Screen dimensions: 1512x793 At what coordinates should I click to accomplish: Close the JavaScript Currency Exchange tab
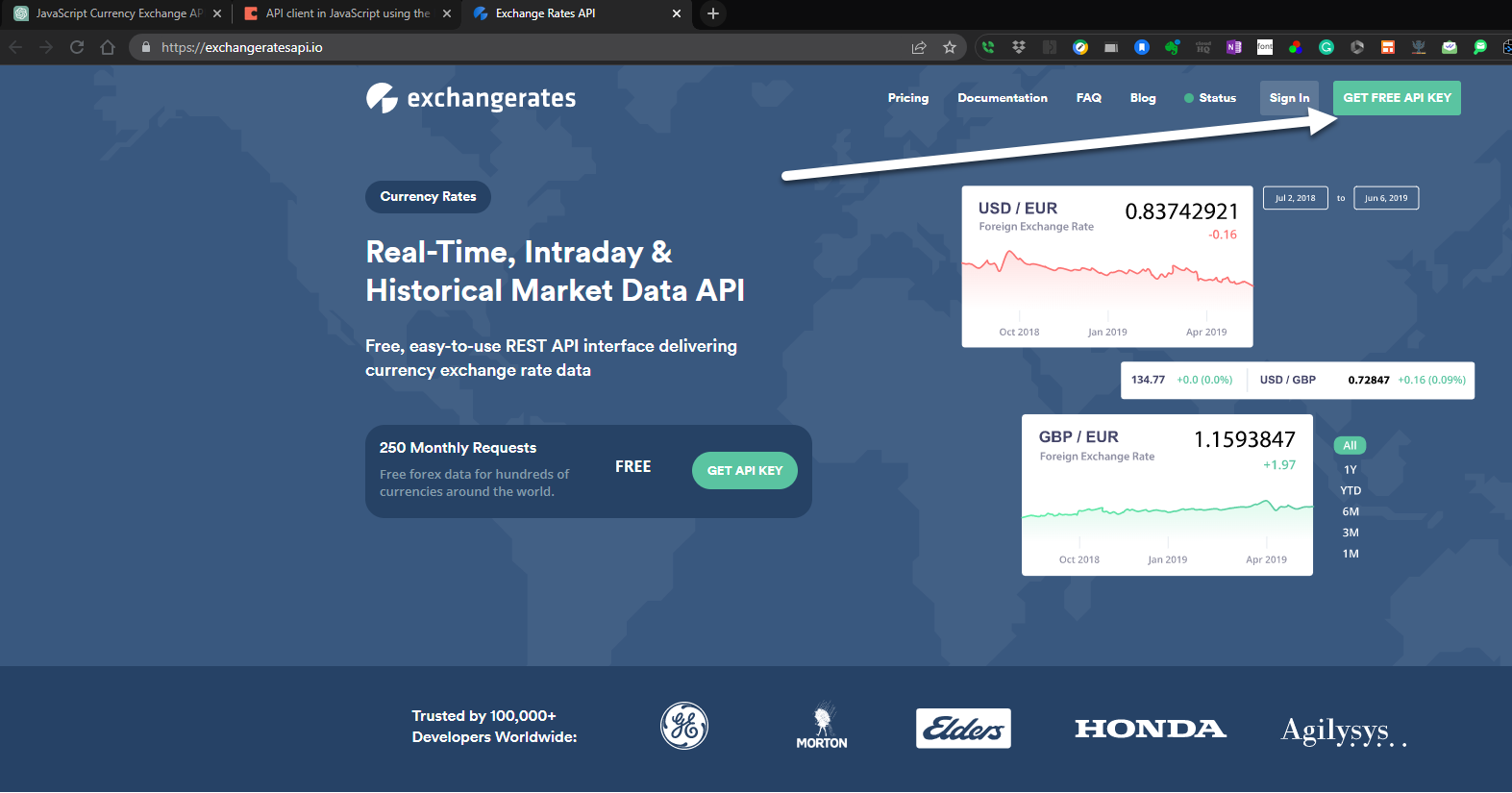pos(217,13)
